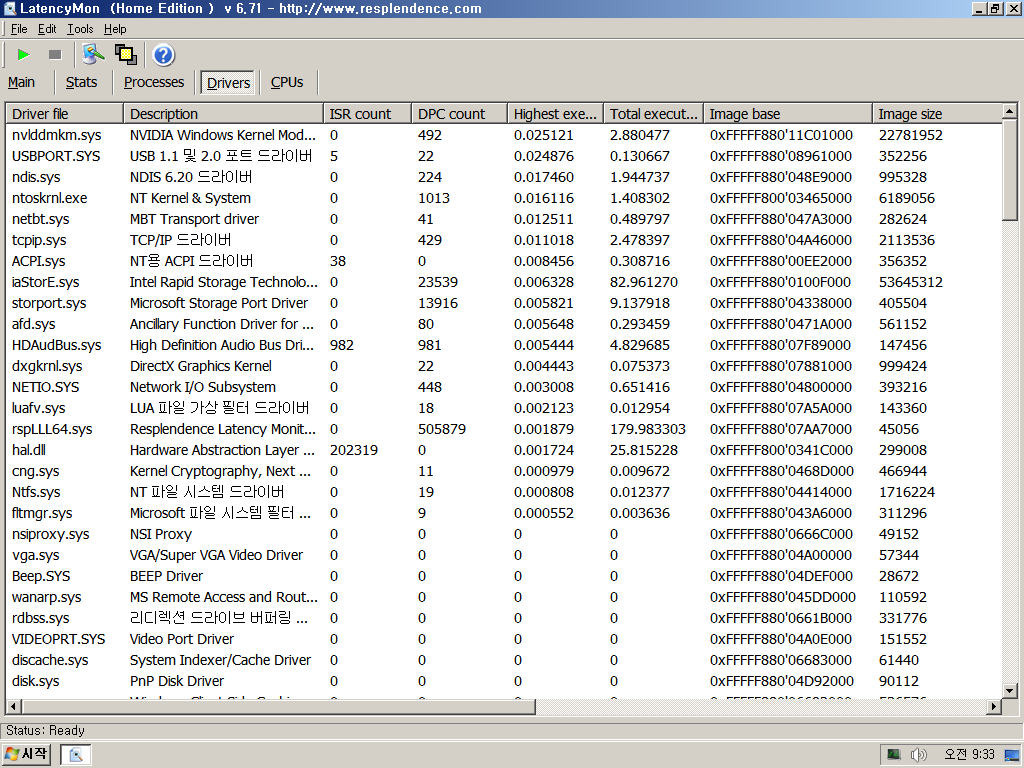Click the vertical scrollbar down arrow

1010,690
